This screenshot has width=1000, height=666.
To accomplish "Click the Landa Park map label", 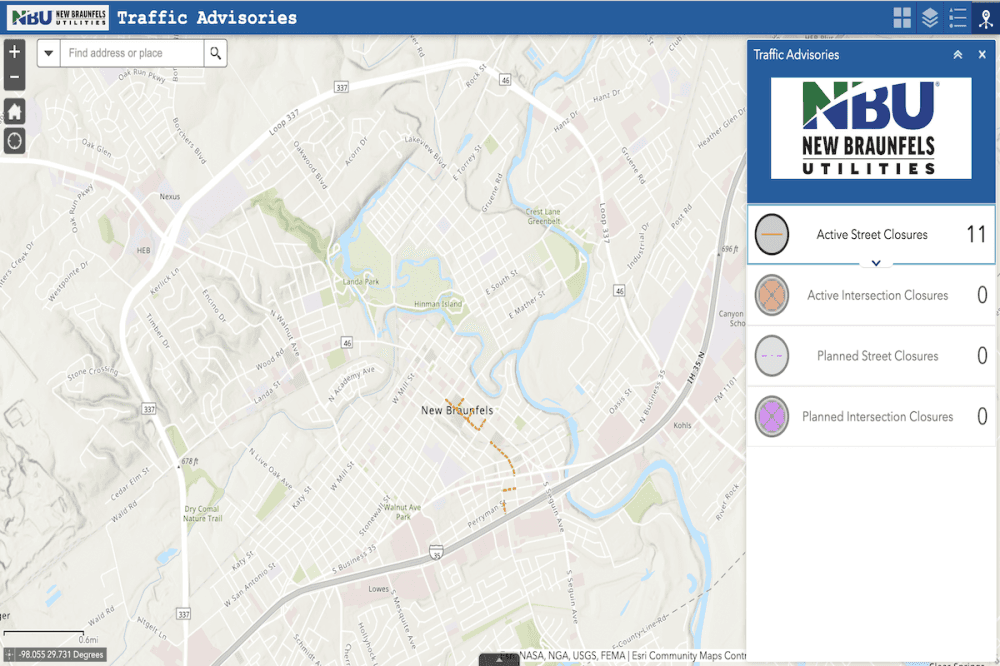I will (360, 281).
